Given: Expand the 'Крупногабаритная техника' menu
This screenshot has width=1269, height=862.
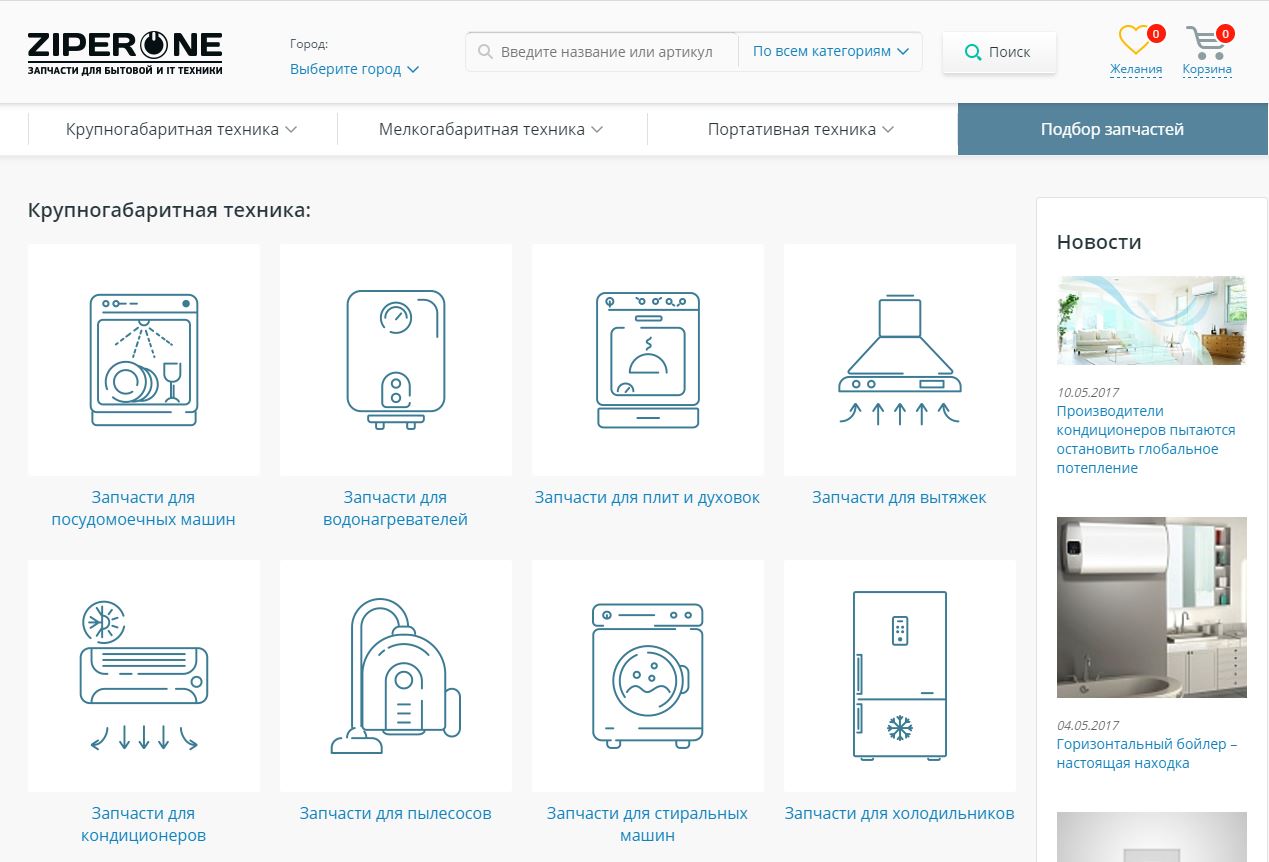Looking at the screenshot, I should (182, 129).
